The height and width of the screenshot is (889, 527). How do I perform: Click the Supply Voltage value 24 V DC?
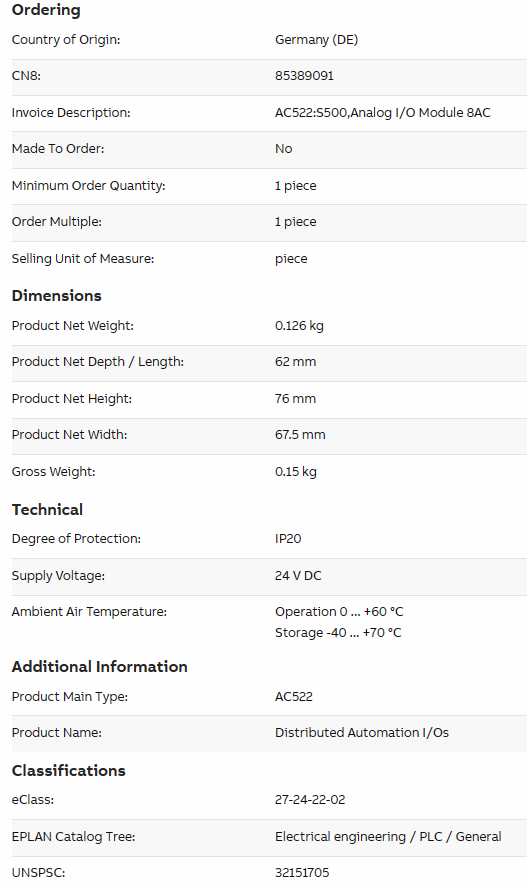(298, 575)
